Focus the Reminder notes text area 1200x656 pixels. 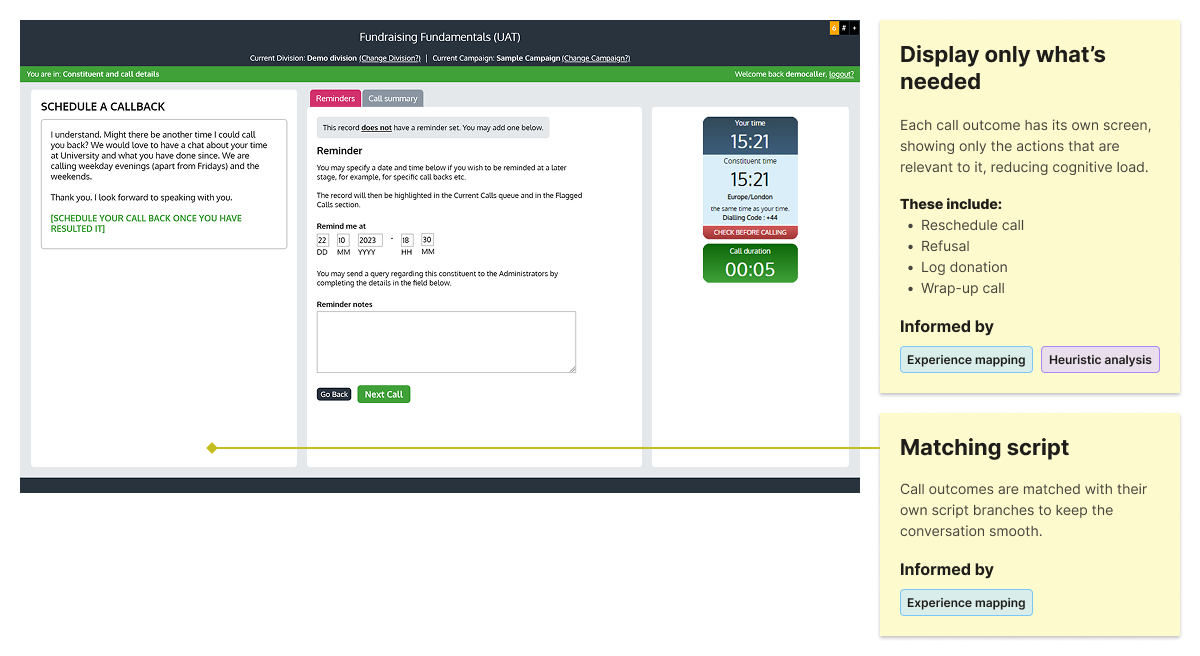(x=446, y=342)
